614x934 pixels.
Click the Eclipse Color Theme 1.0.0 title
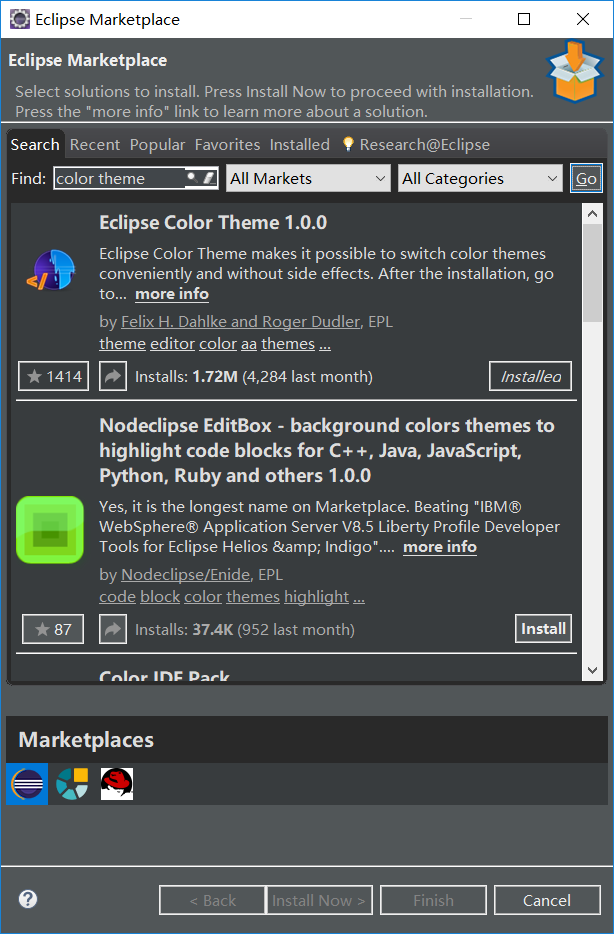pyautogui.click(x=213, y=222)
